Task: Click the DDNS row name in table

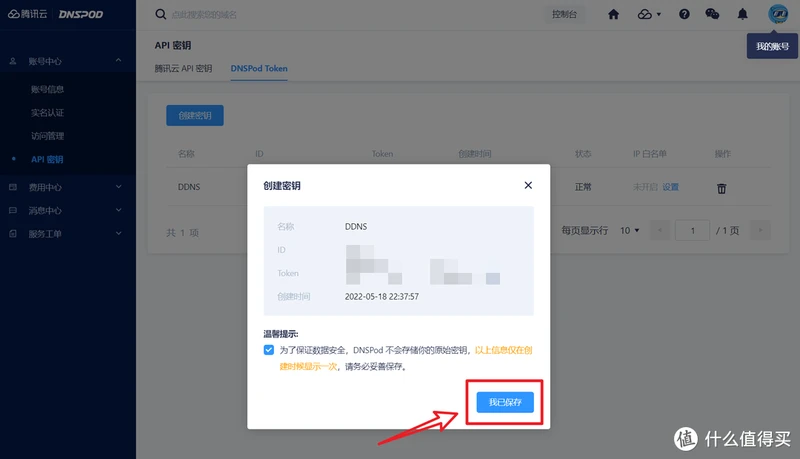Action: pos(189,187)
